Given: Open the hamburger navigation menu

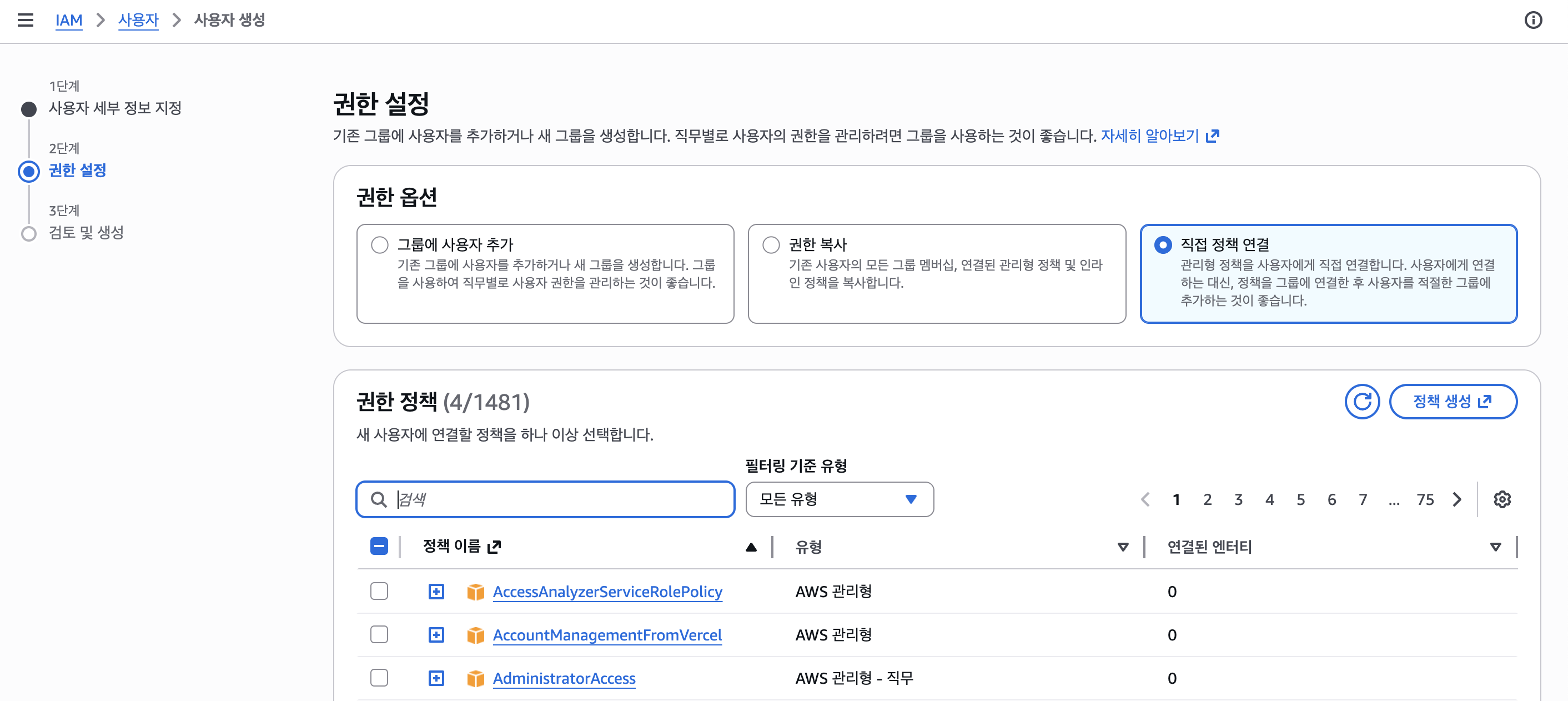Looking at the screenshot, I should [x=25, y=20].
